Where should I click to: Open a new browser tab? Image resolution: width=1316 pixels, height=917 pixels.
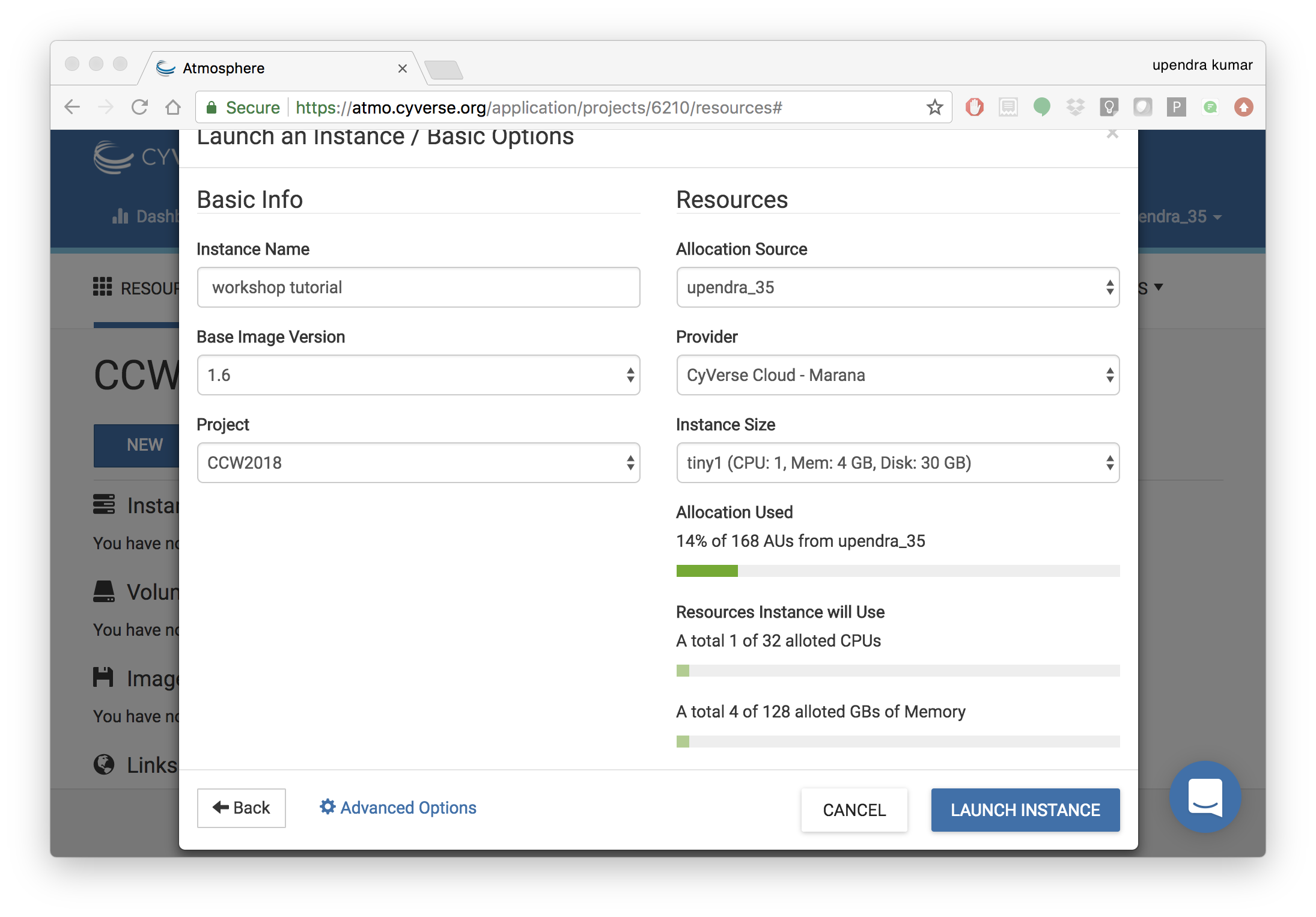tap(443, 70)
